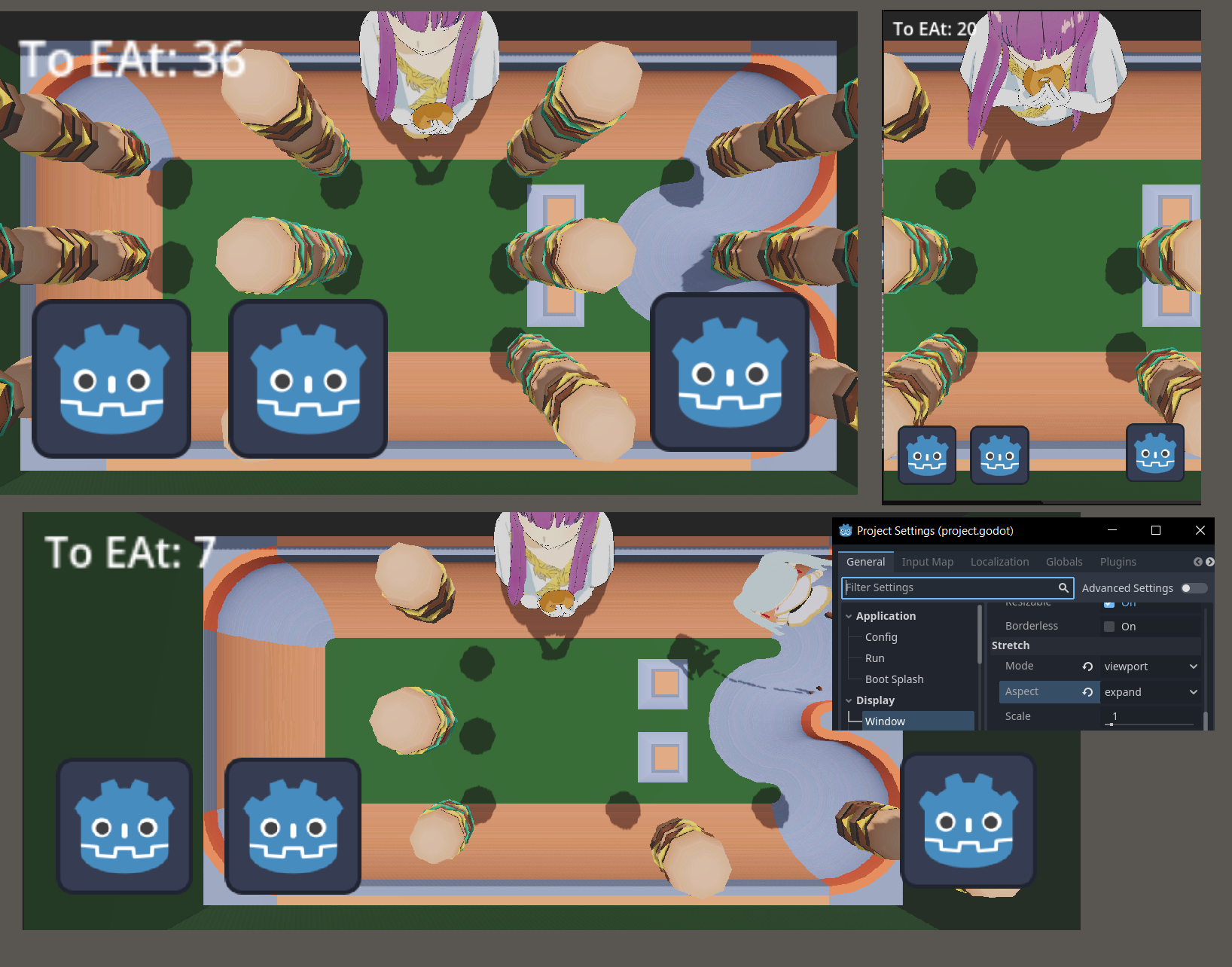The image size is (1232, 967).
Task: Switch to the Globals tab
Action: pos(1064,562)
